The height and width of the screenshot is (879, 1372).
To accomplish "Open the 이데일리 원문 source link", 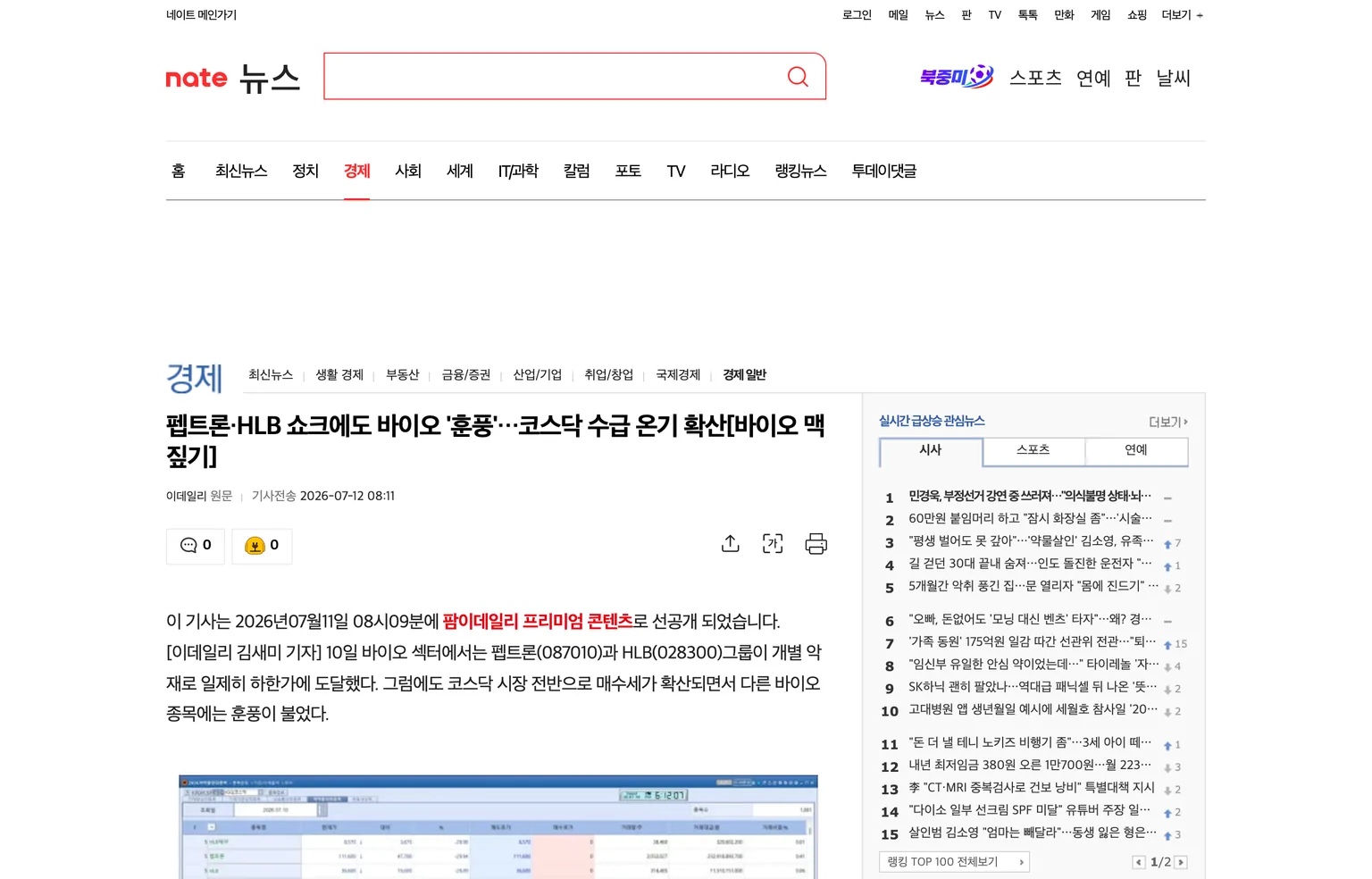I will tap(199, 496).
